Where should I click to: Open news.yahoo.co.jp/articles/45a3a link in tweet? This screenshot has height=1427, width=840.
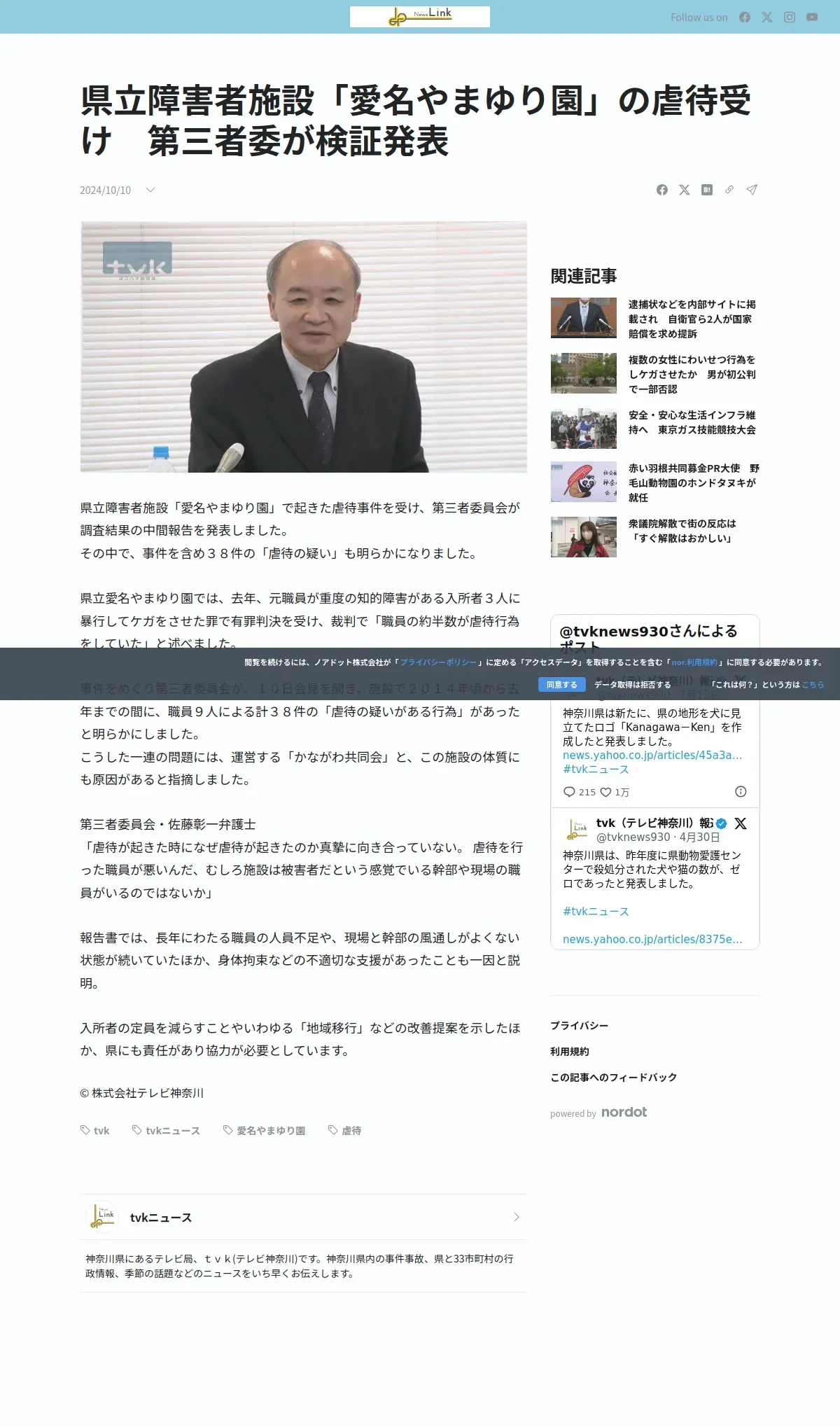(x=652, y=756)
